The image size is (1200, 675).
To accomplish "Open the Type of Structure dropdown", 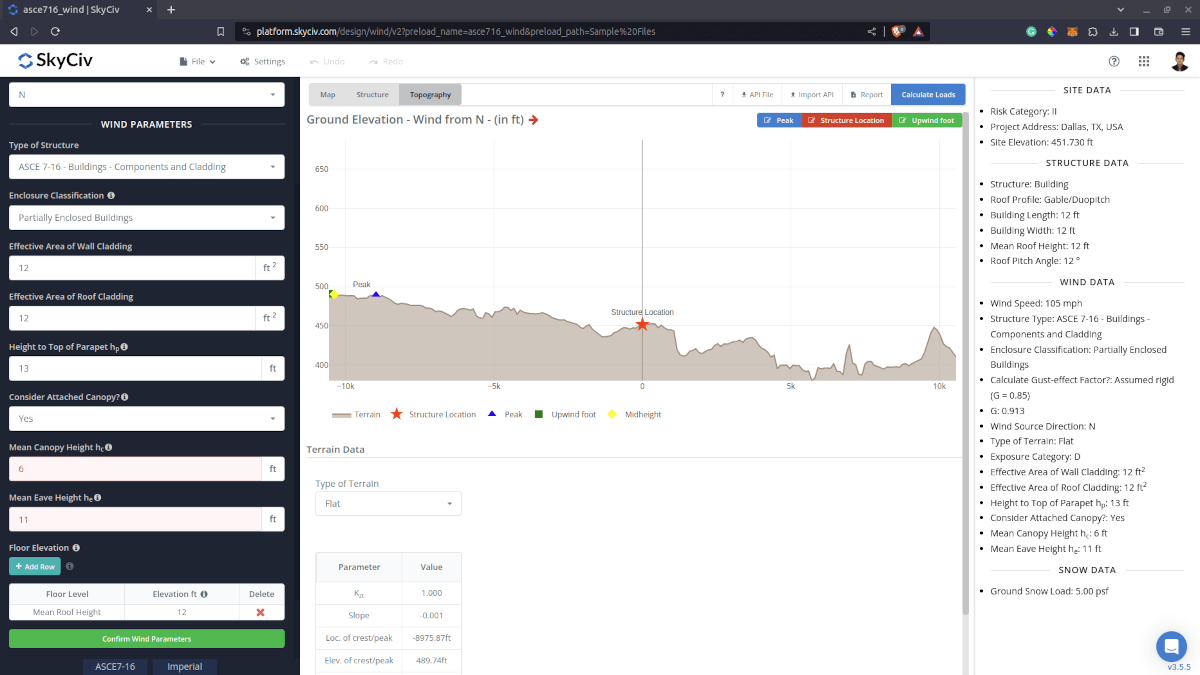I will (146, 167).
